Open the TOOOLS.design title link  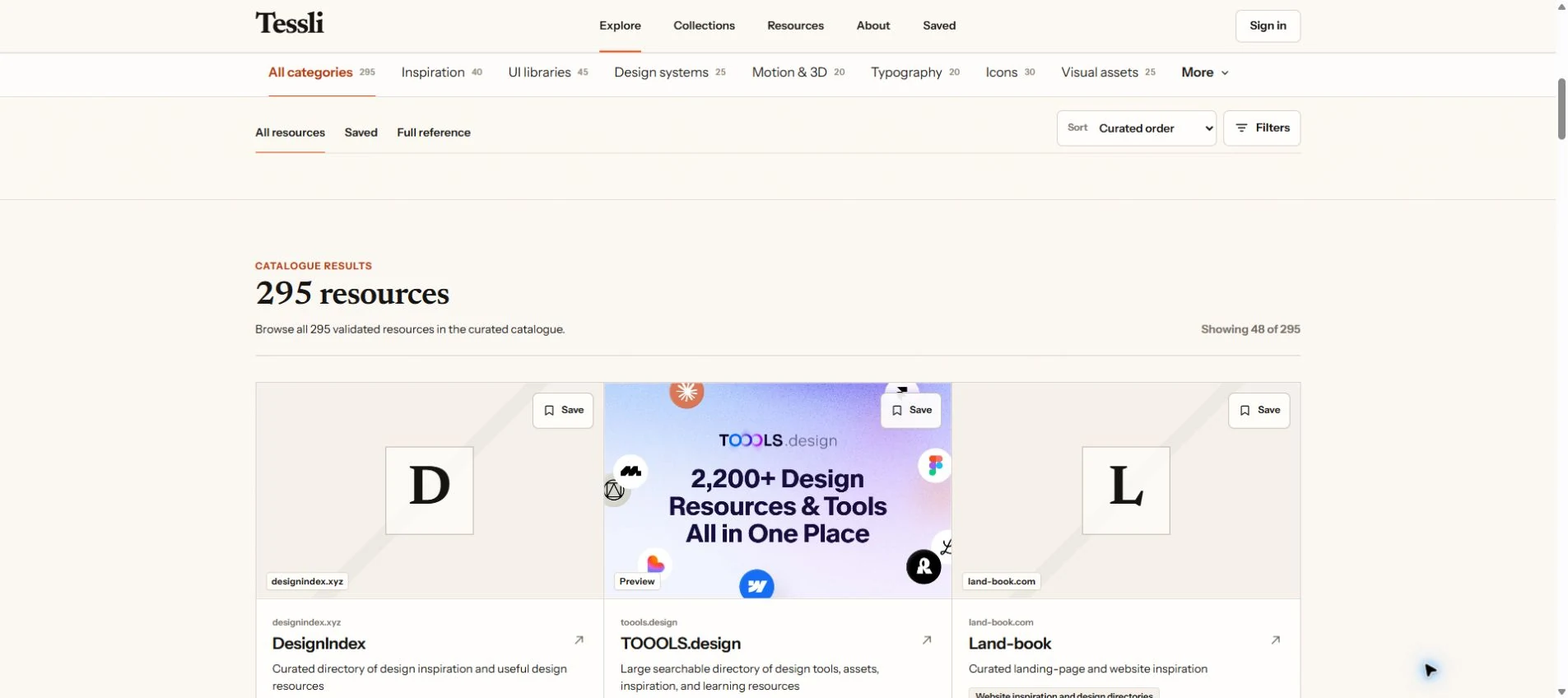(681, 644)
